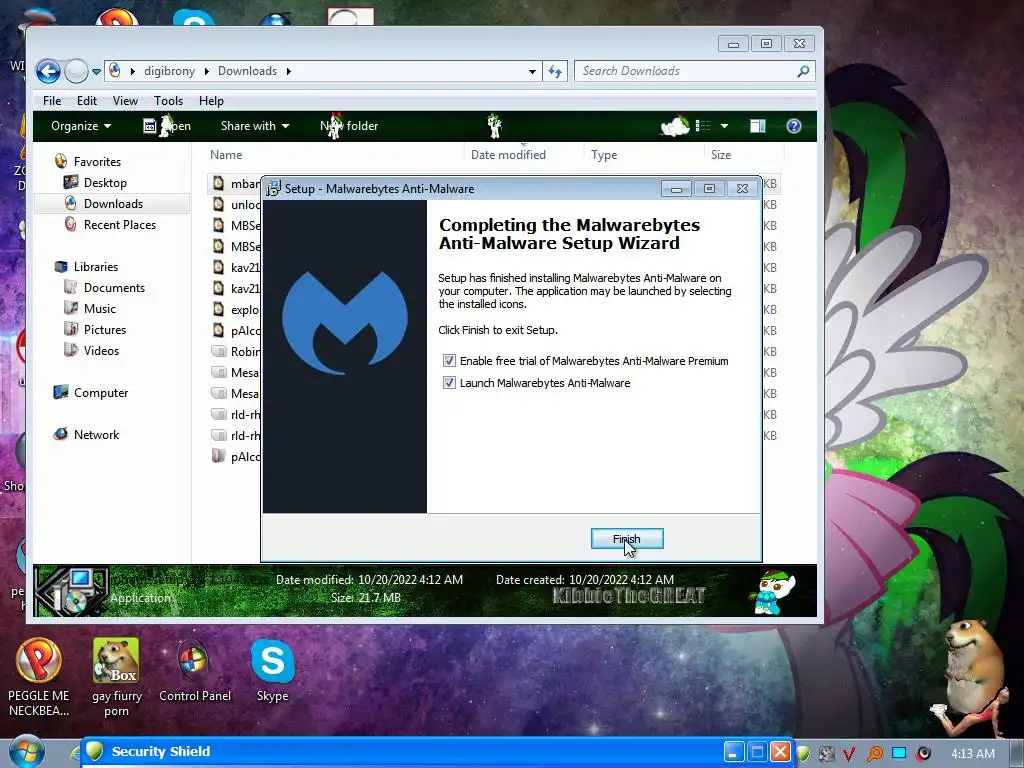Open recent locations dropdown beside navigation arrows
The width and height of the screenshot is (1024, 768).
(96, 71)
